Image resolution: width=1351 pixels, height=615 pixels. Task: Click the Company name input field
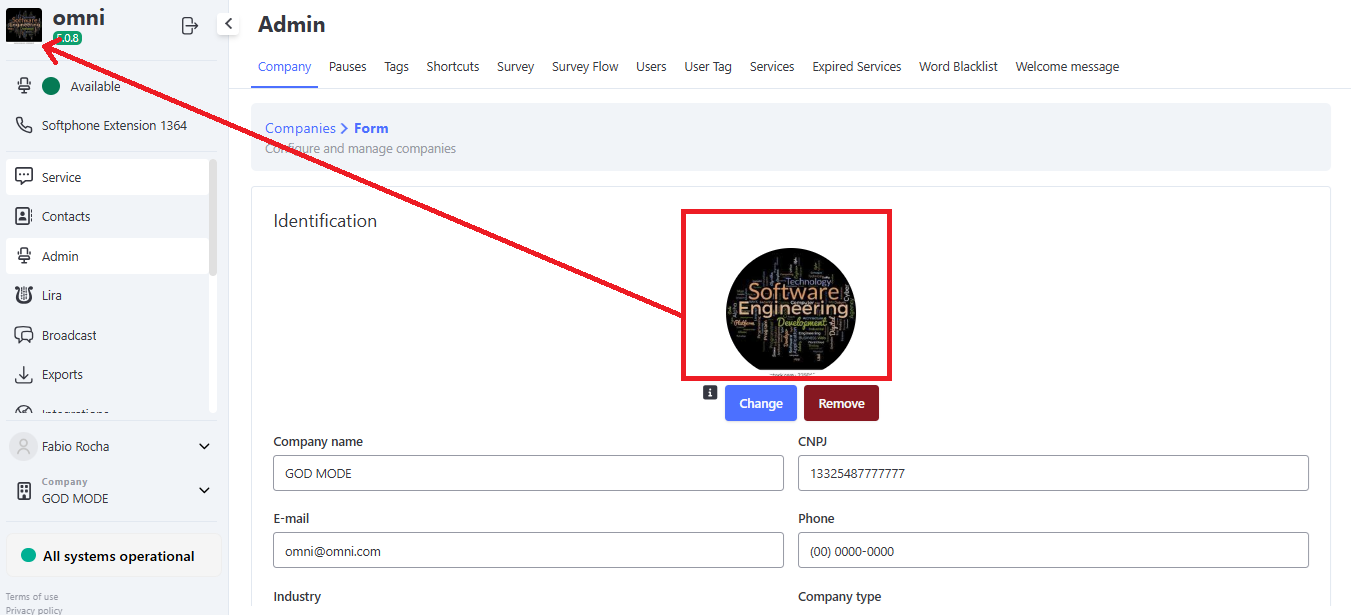click(528, 473)
